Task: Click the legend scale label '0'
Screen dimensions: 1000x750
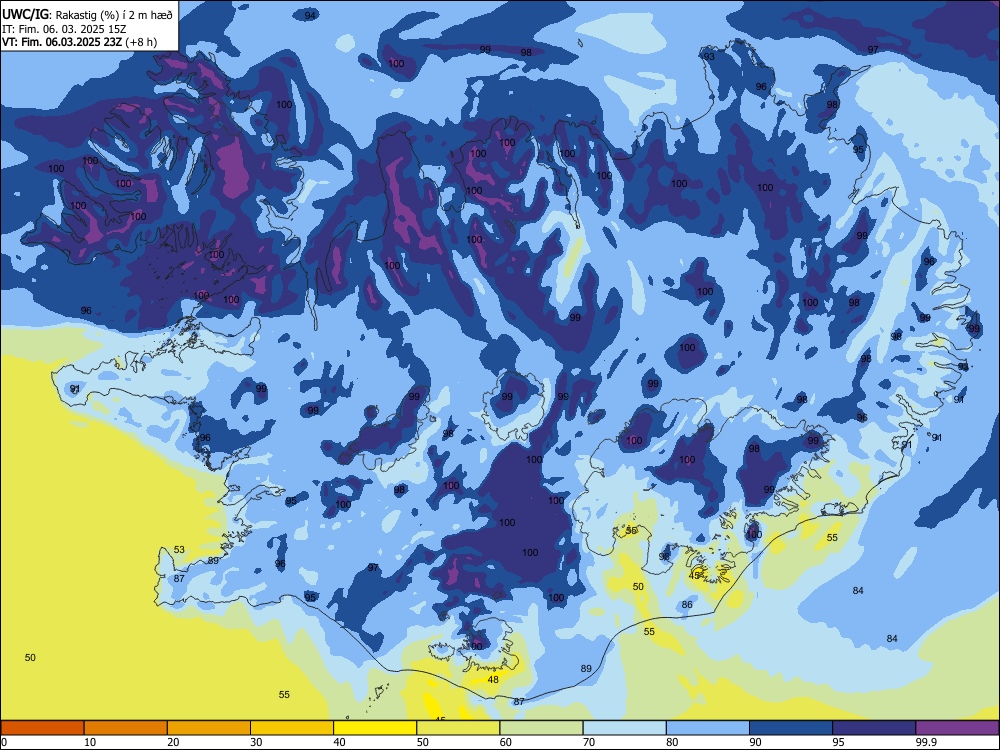Action: coord(4,742)
